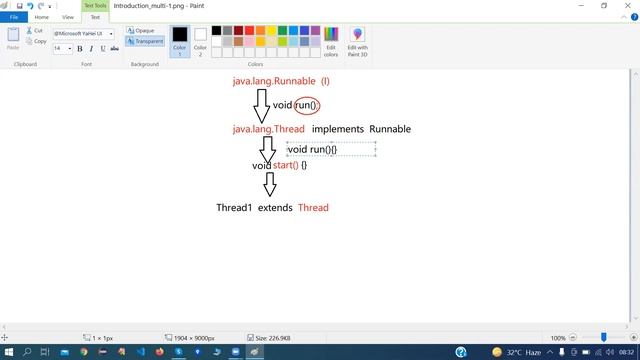Click the zoom in plus button
This screenshot has height=360, width=640.
pyautogui.click(x=633, y=338)
